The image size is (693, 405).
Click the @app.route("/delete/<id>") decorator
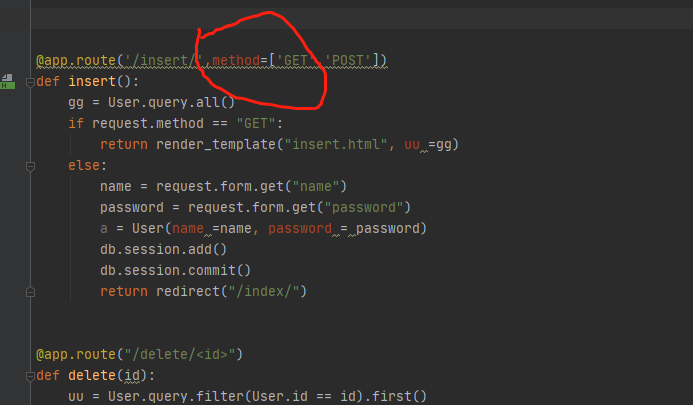tap(139, 355)
